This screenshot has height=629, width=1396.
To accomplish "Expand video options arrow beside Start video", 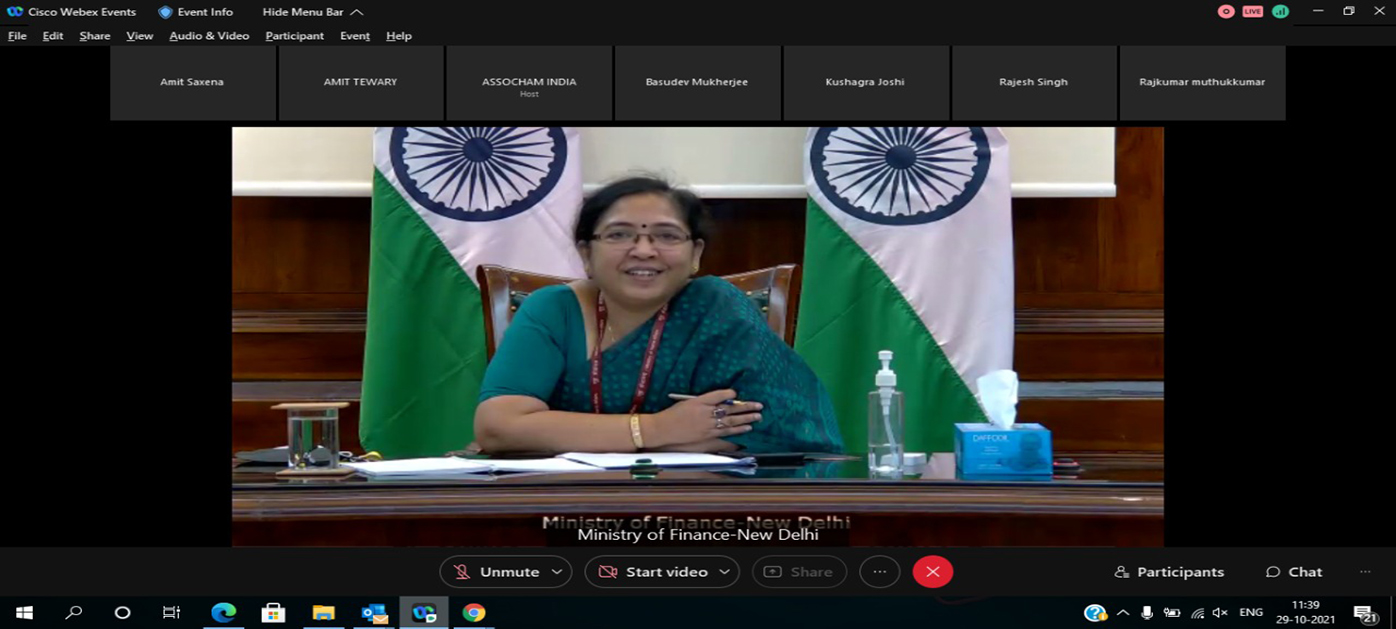I will 725,572.
